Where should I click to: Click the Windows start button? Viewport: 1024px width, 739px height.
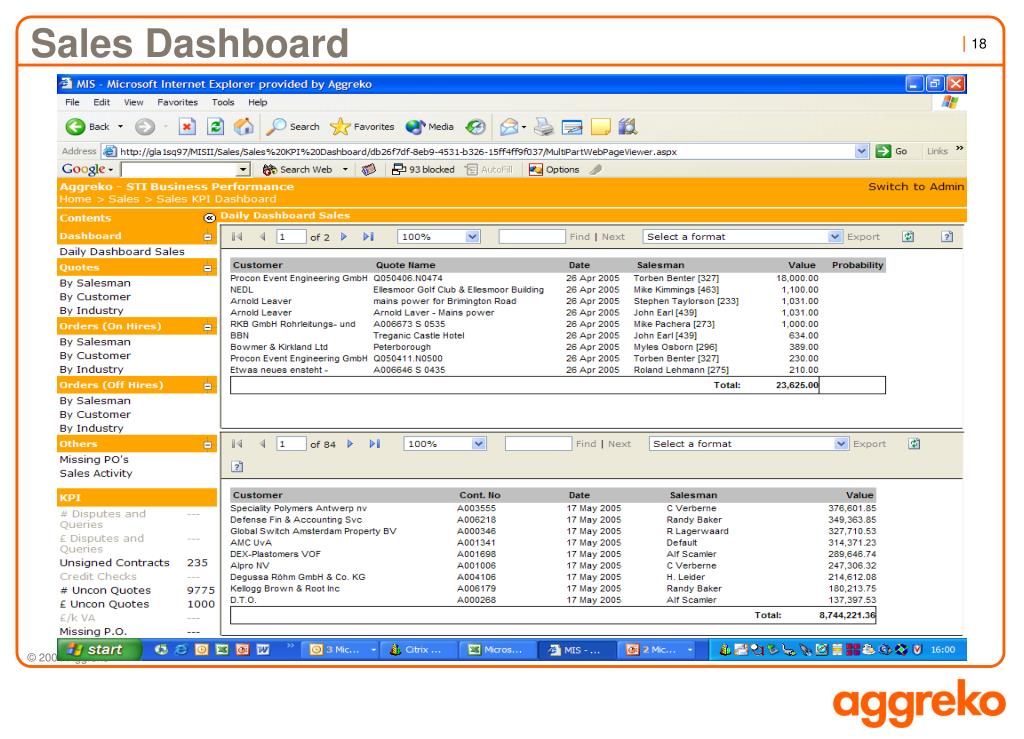[99, 650]
